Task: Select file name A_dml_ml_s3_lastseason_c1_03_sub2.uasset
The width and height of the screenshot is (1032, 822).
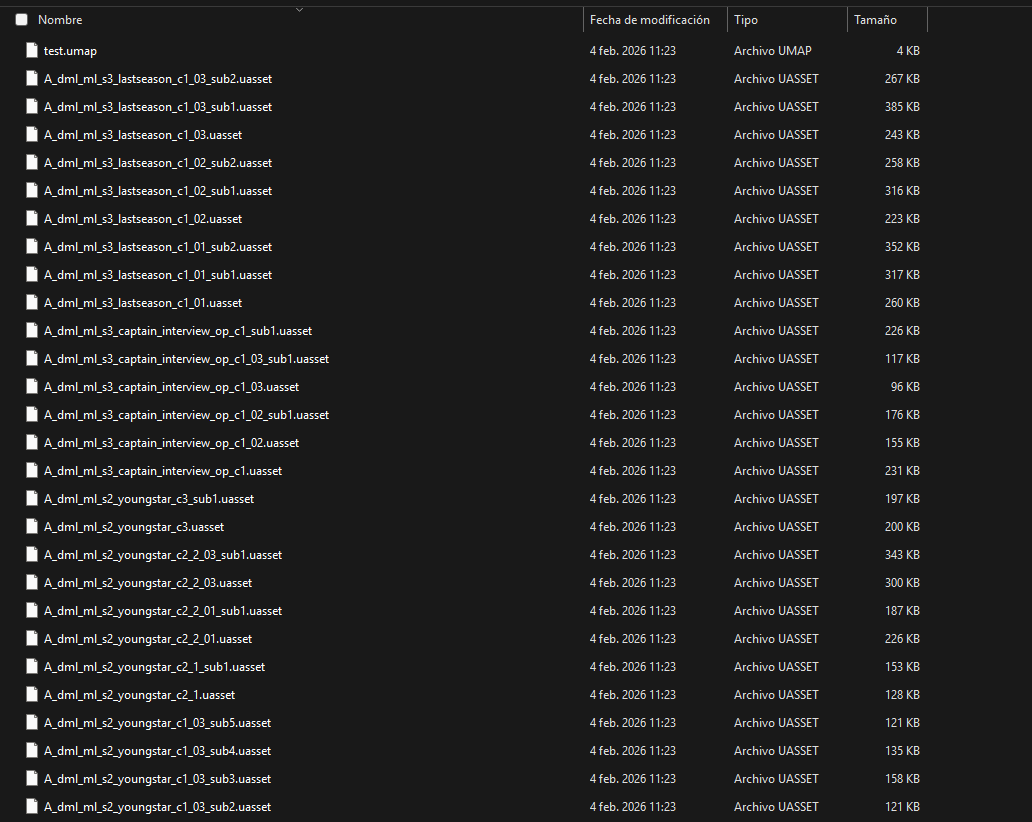Action: 158,78
